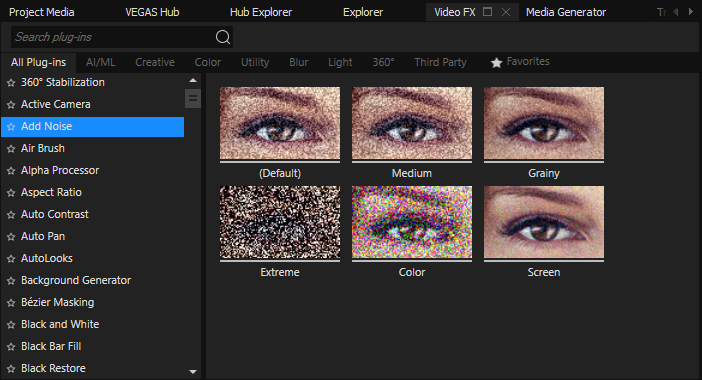The image size is (702, 380).
Task: Toggle the Bézier Masking favorite star
Action: [11, 303]
